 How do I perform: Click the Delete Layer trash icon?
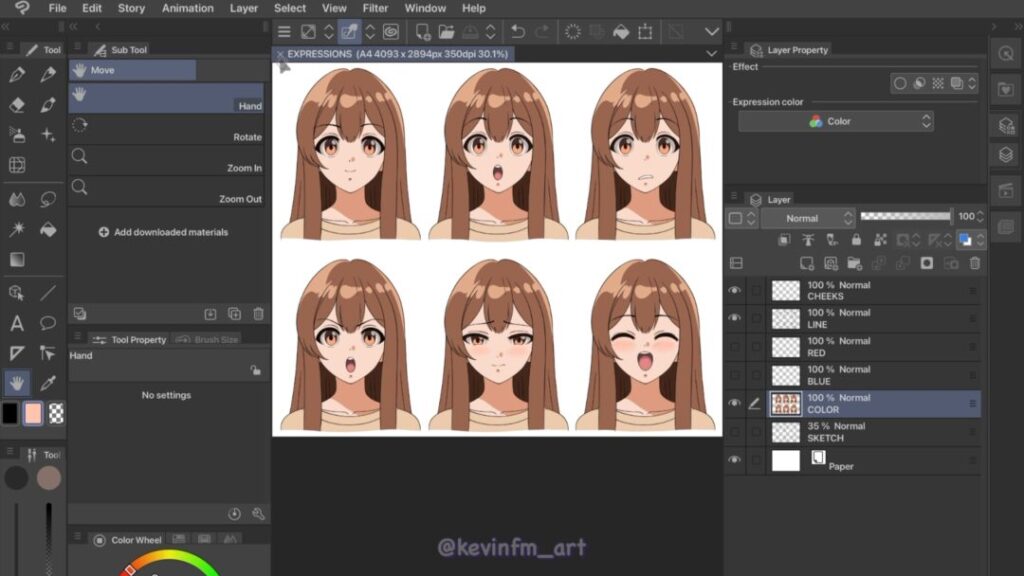[975, 263]
